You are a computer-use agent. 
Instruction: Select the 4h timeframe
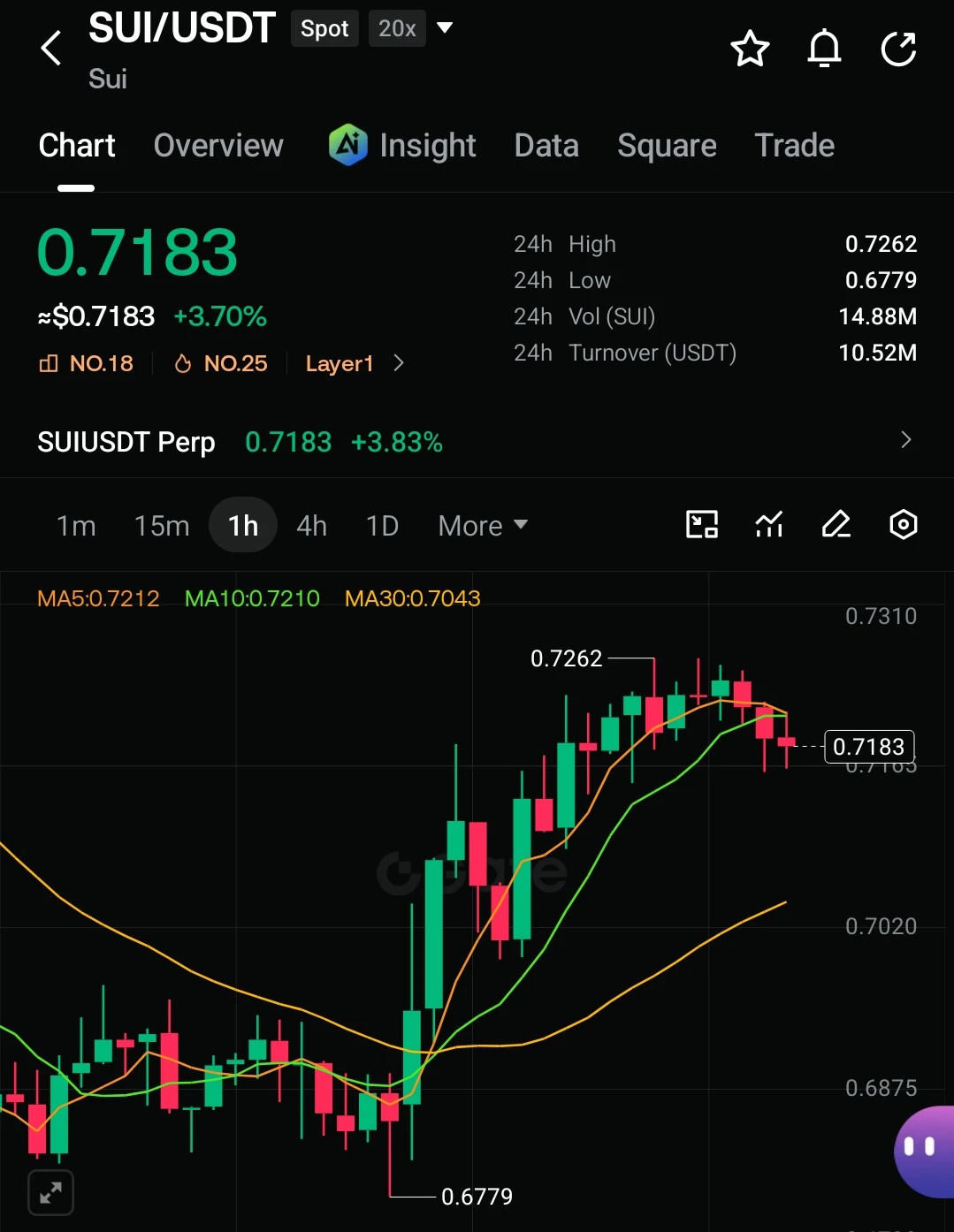click(311, 526)
